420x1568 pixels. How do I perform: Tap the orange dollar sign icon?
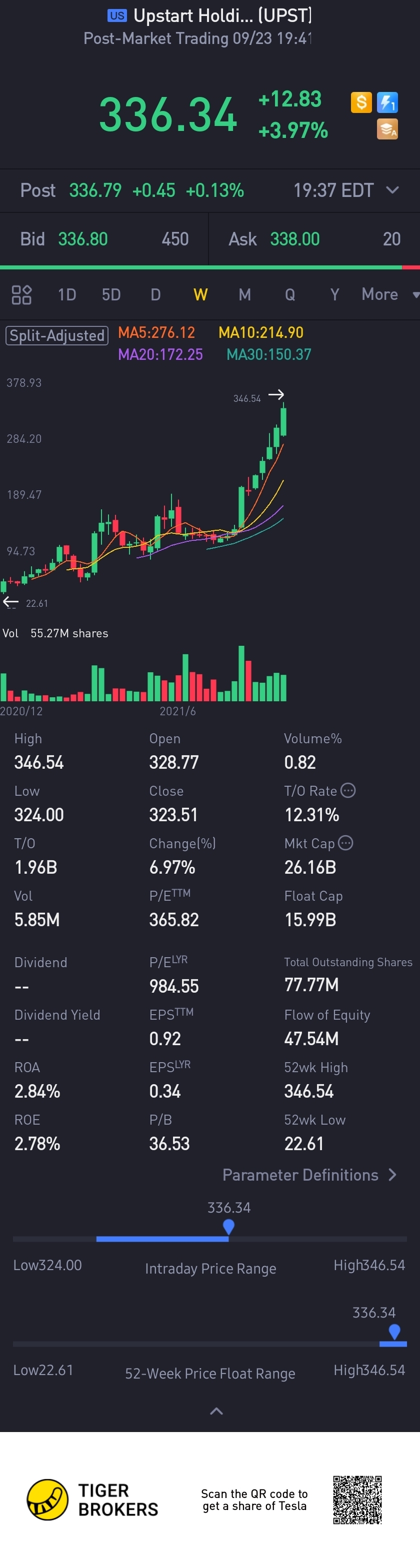click(x=361, y=102)
